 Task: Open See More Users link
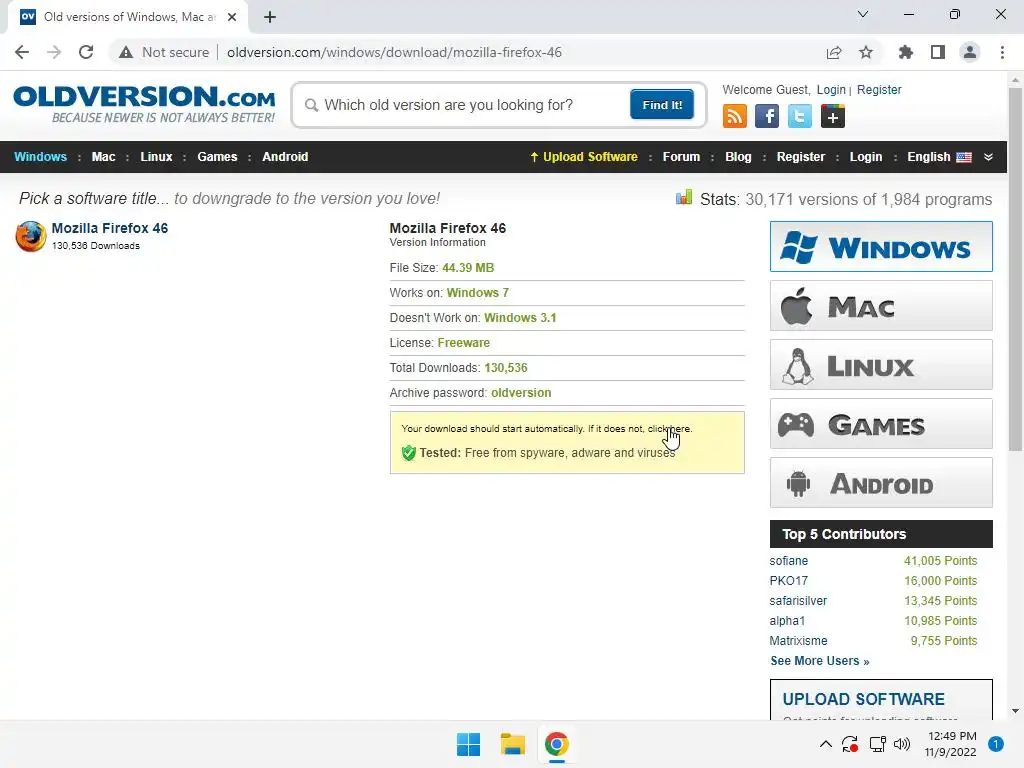(820, 661)
